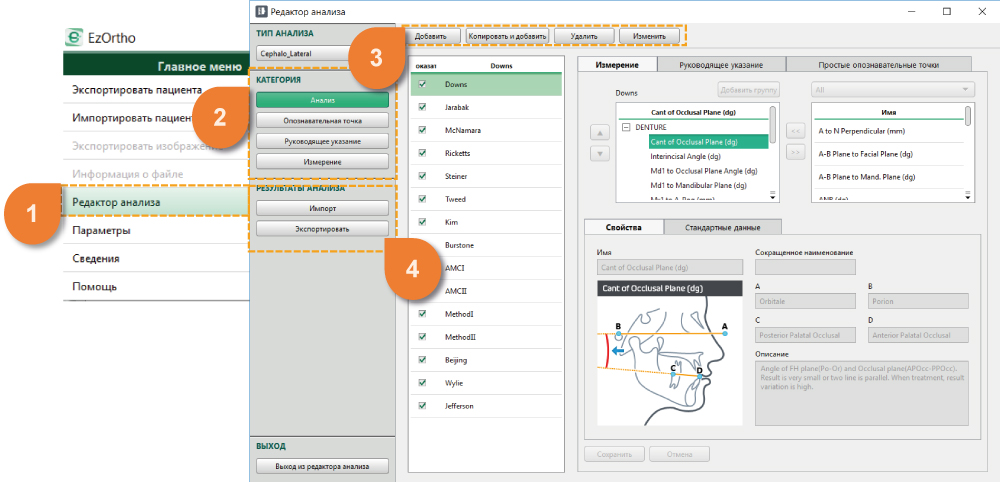Uncheck the Downs analysis checkbox

pyautogui.click(x=423, y=85)
